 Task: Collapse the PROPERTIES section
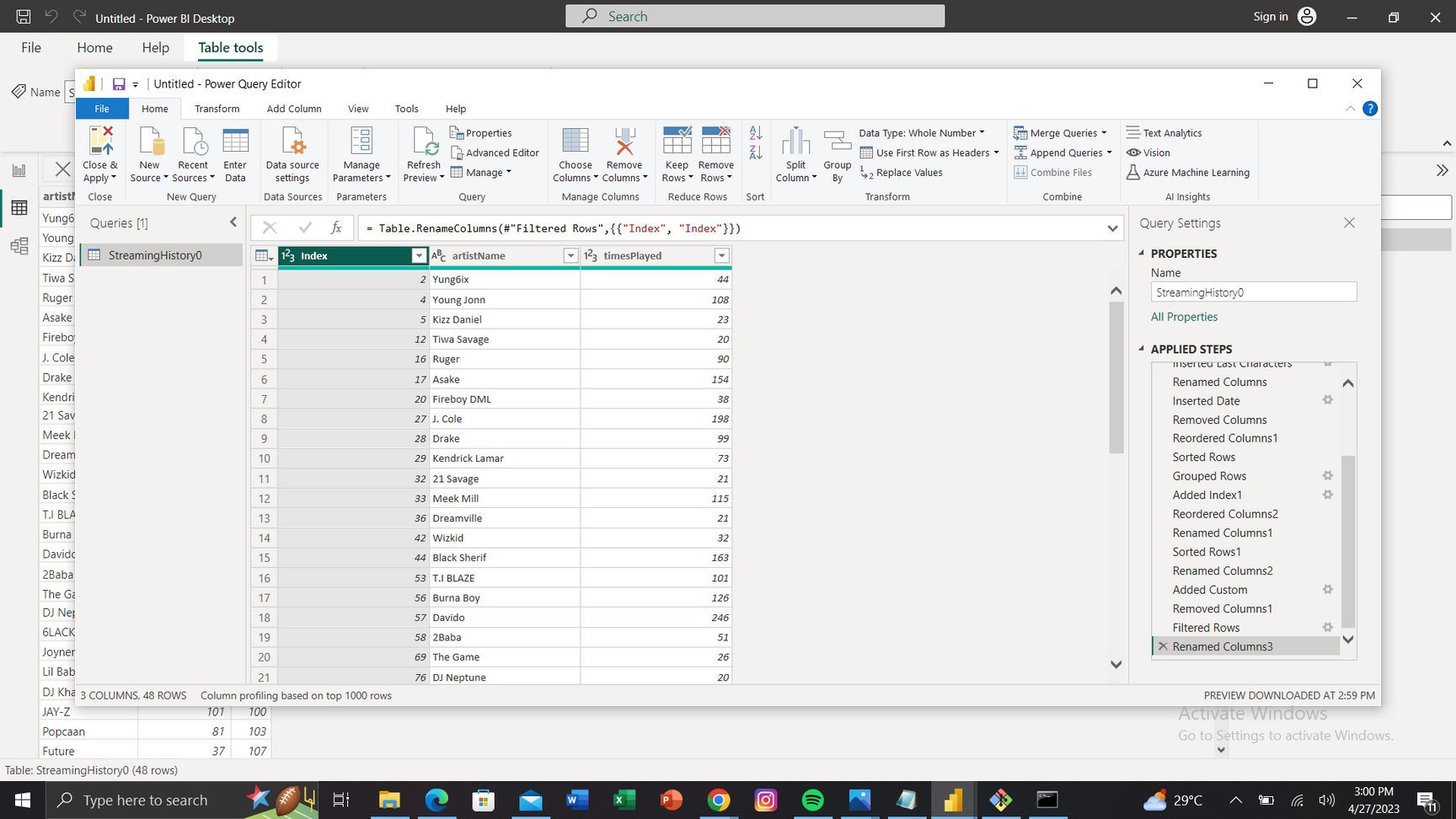click(x=1142, y=254)
